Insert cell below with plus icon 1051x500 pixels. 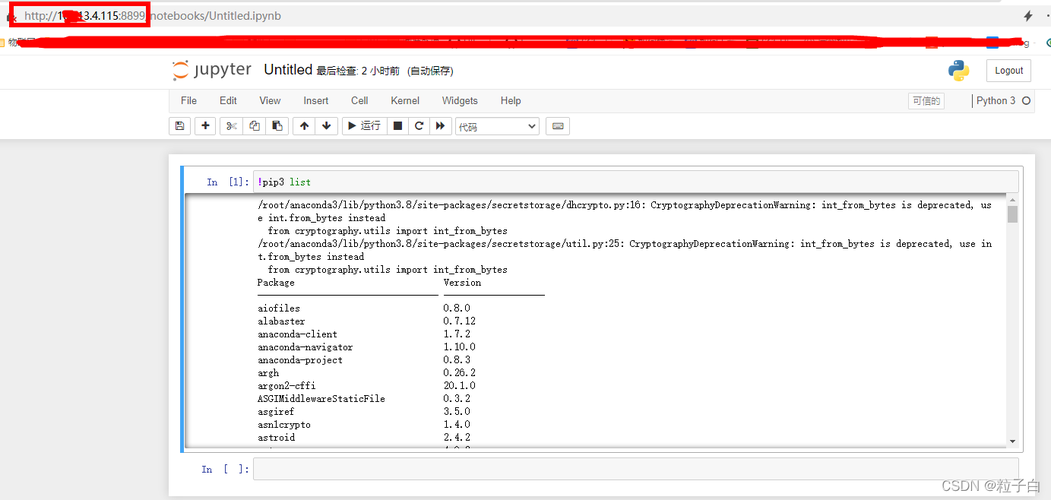pos(205,125)
